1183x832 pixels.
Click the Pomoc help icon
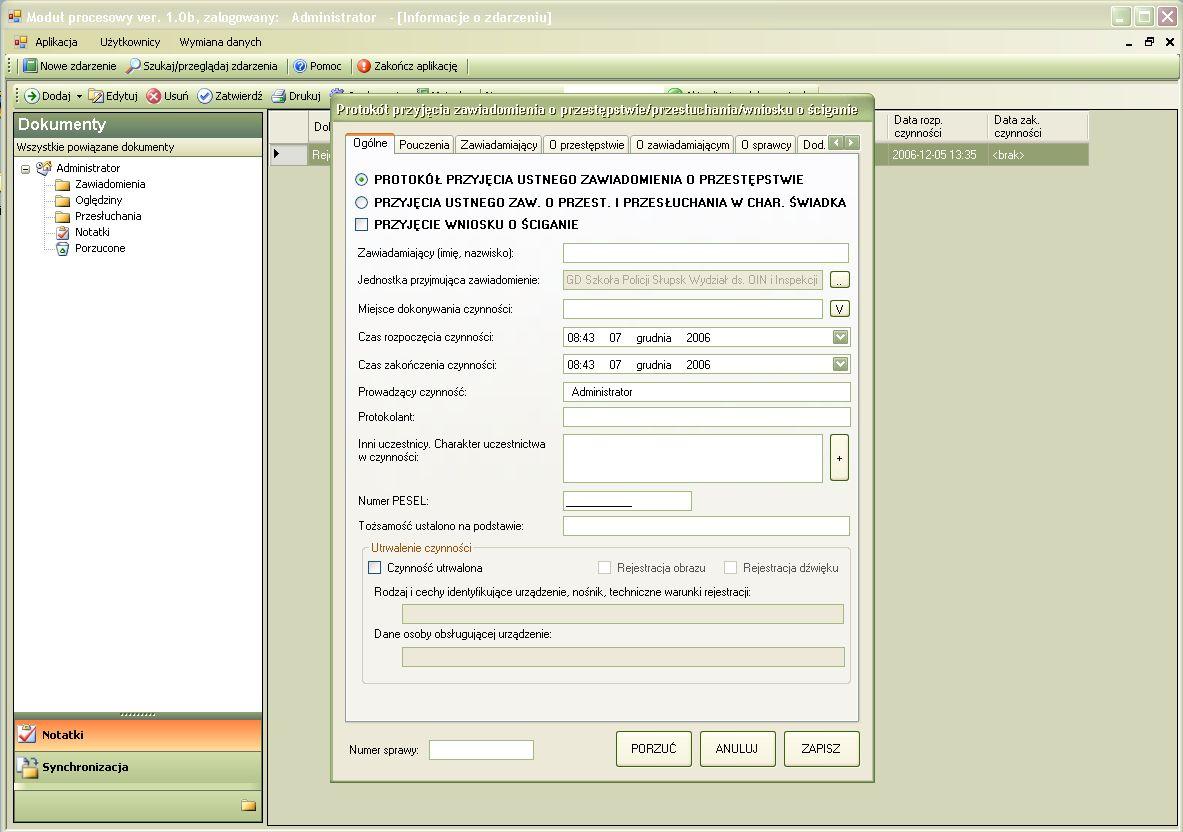[x=300, y=66]
